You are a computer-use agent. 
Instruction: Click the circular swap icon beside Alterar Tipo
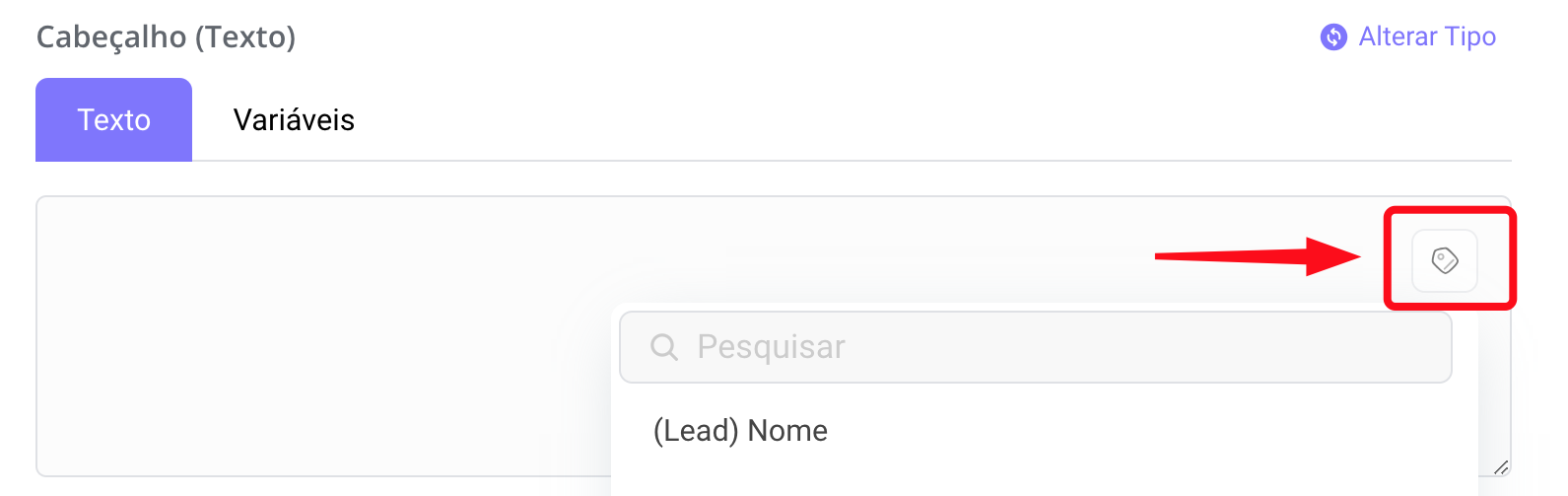(x=1333, y=37)
